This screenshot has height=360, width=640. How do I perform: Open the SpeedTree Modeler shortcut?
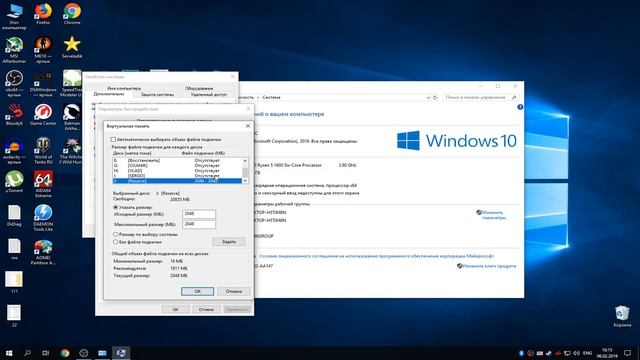72,83
